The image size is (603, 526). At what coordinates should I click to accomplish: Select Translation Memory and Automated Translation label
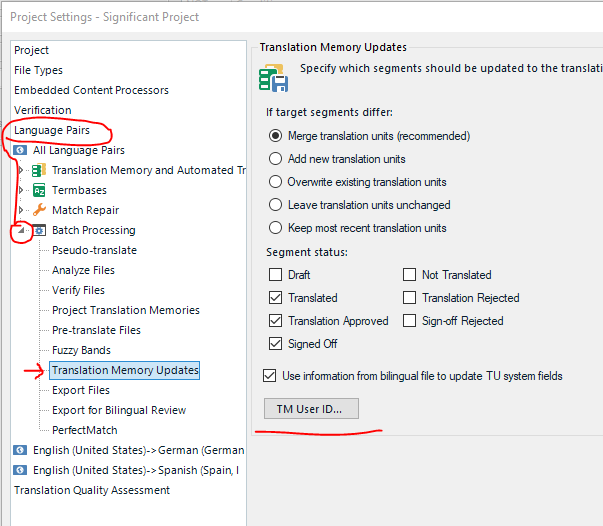pyautogui.click(x=149, y=170)
